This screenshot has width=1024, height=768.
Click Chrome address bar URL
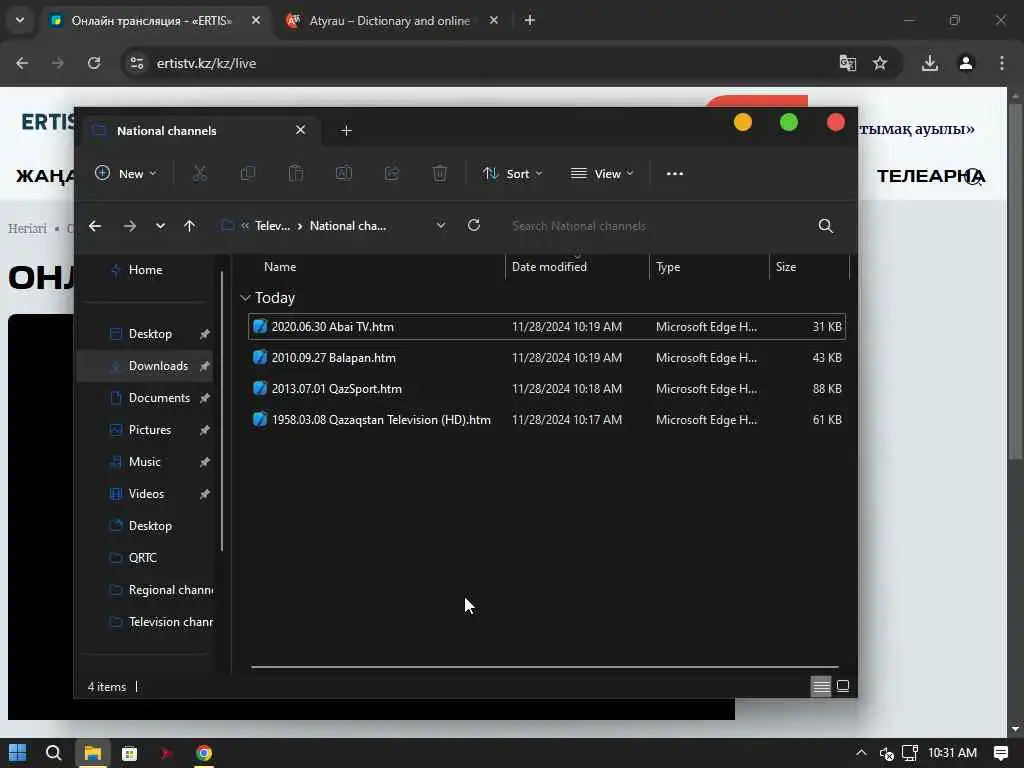206,63
